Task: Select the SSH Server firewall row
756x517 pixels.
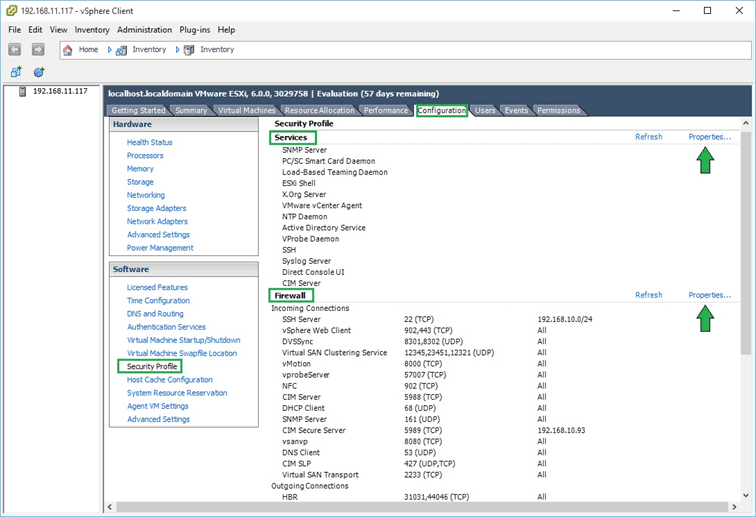Action: pyautogui.click(x=437, y=319)
